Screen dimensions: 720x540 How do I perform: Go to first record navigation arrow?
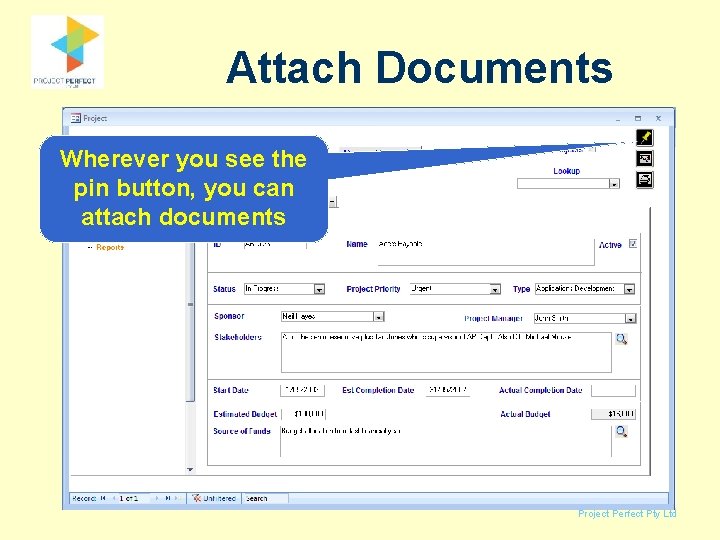pos(103,498)
